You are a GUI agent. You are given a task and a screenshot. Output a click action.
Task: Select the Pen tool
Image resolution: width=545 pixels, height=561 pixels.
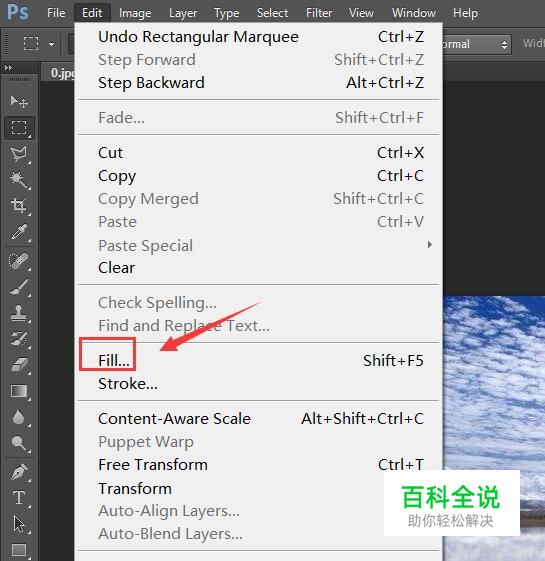click(19, 472)
